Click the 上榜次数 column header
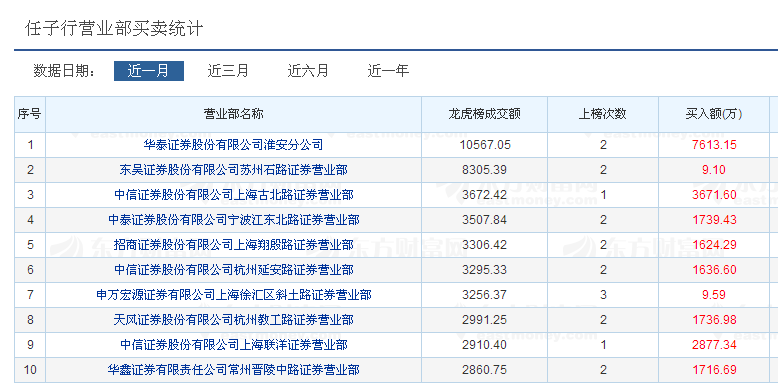Screen dimensions: 778x383 603,114
